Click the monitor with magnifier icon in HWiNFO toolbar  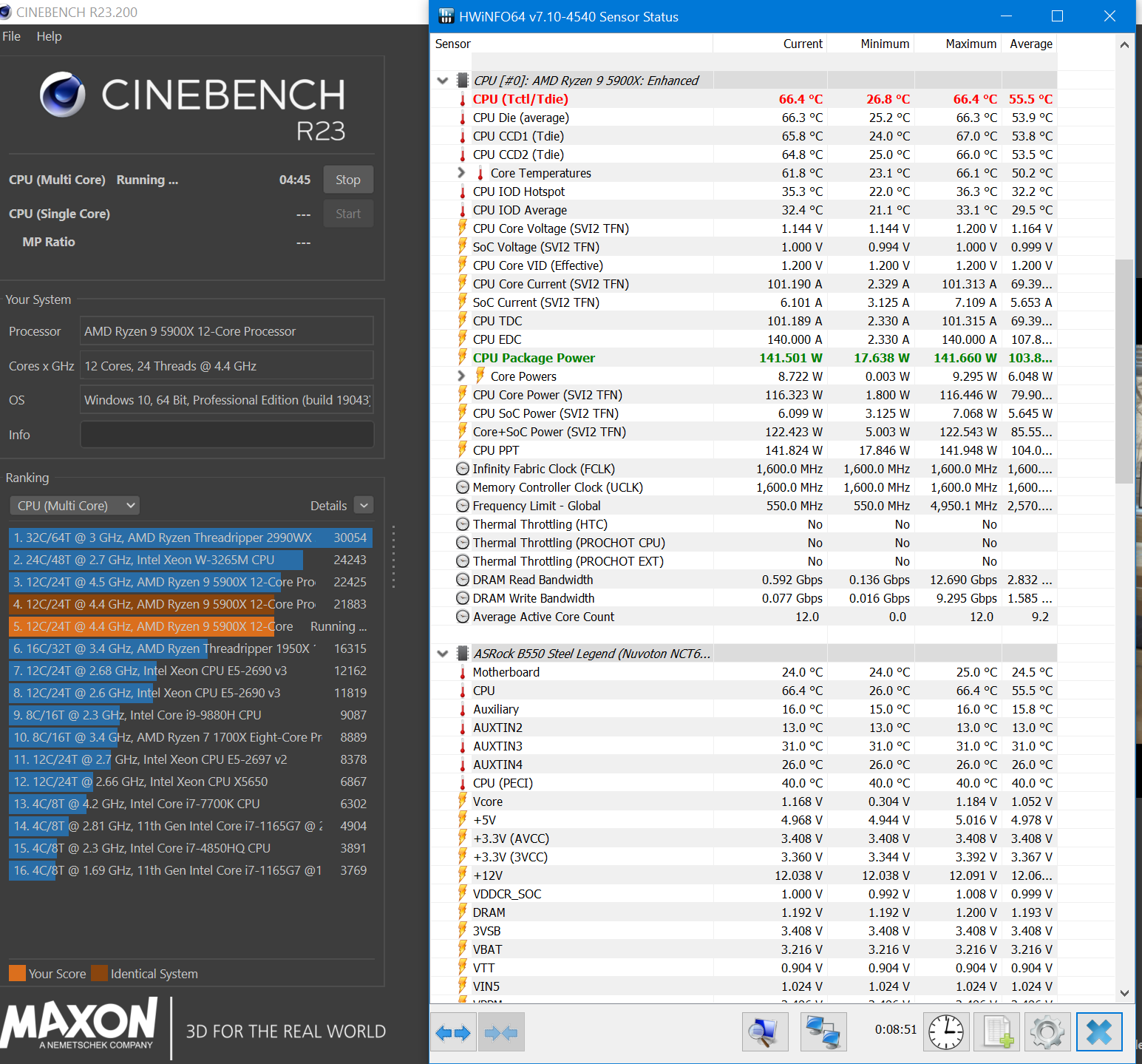765,1031
